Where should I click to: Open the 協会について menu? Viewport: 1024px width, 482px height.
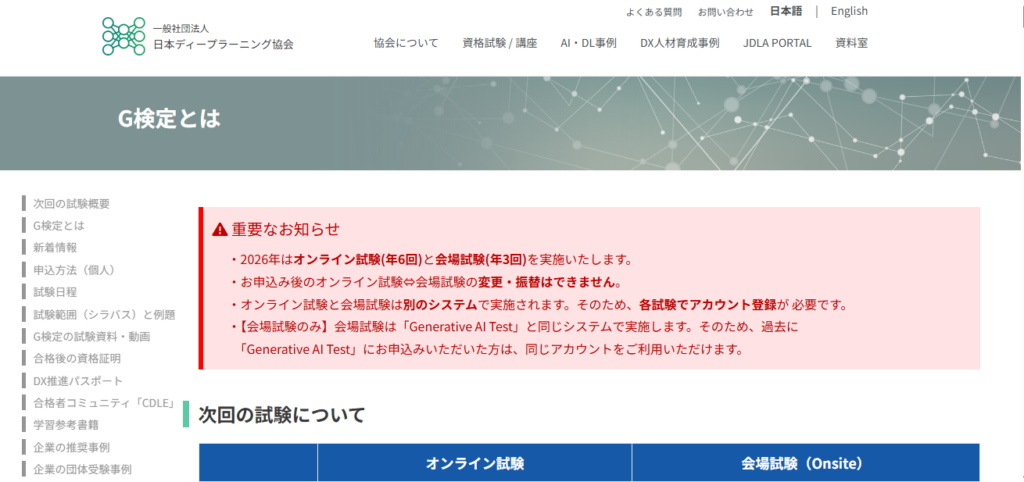pos(406,43)
